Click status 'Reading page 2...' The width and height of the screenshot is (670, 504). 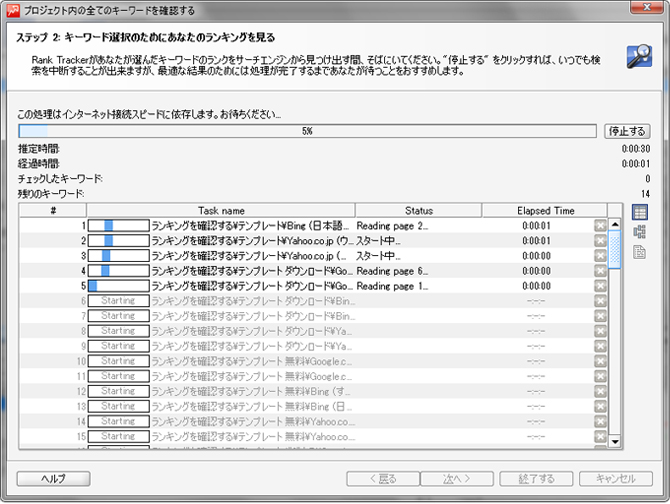coord(392,226)
